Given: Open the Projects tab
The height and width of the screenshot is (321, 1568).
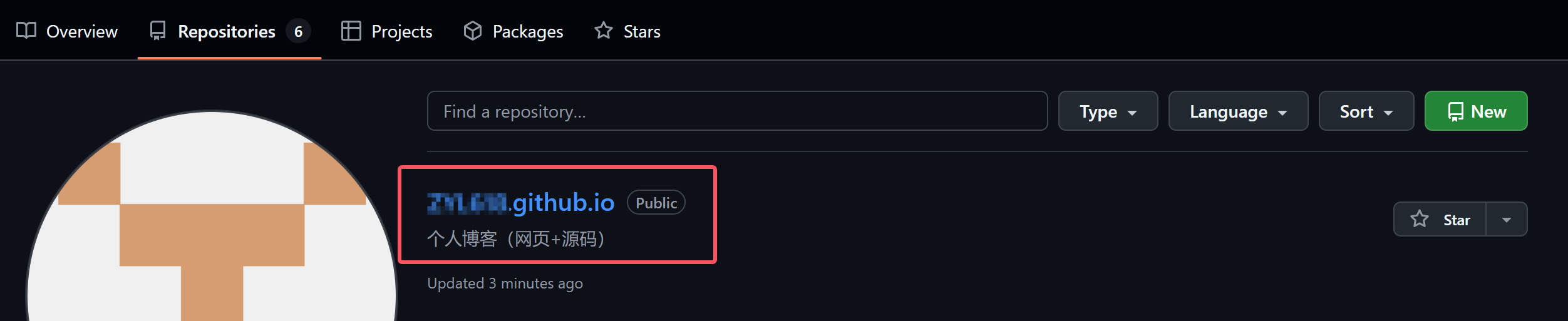Looking at the screenshot, I should coord(387,31).
